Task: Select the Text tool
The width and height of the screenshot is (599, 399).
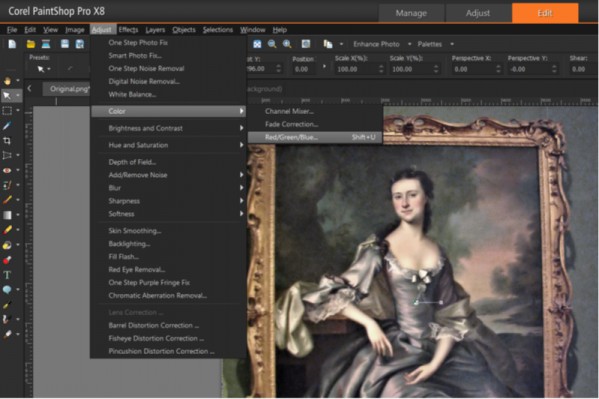Action: pos(7,275)
